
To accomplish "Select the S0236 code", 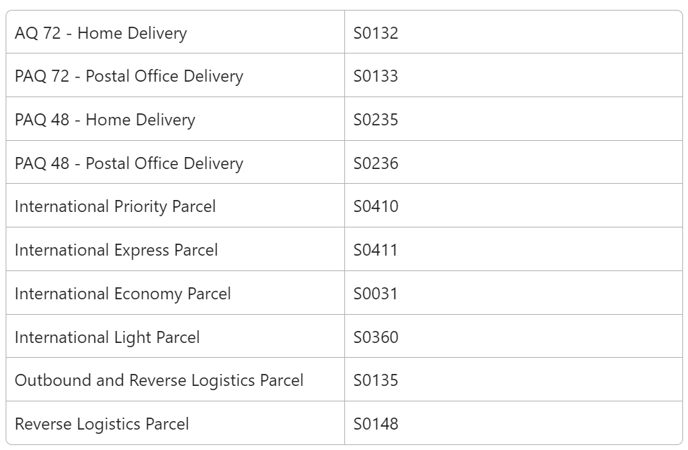I will point(376,163).
